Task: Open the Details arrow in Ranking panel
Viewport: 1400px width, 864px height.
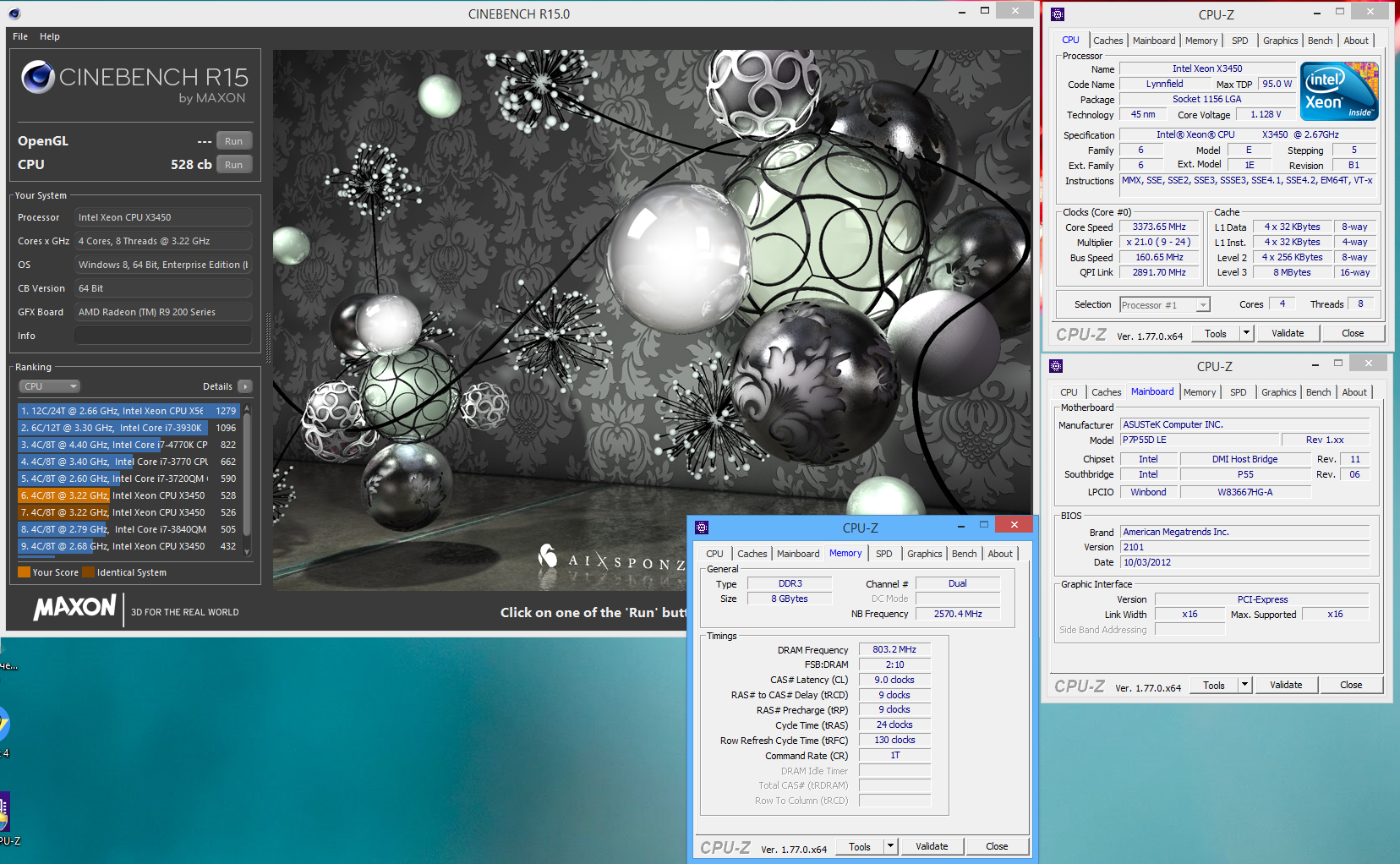Action: [245, 386]
